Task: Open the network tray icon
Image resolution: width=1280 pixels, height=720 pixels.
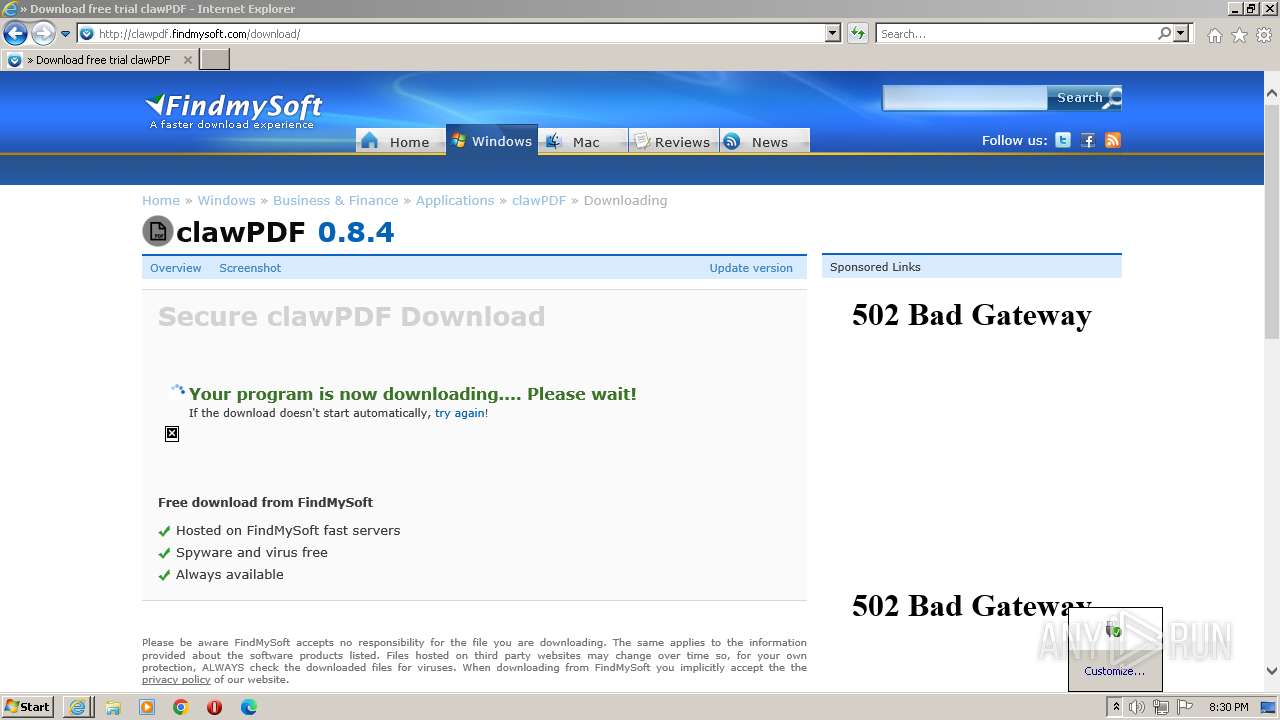Action: pyautogui.click(x=1160, y=707)
